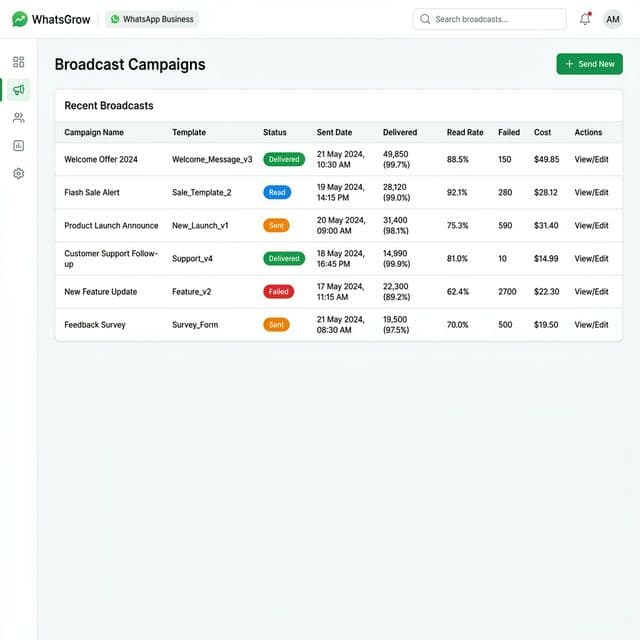The width and height of the screenshot is (640, 640).
Task: Click the Survey_Form template cell
Action: pos(195,325)
